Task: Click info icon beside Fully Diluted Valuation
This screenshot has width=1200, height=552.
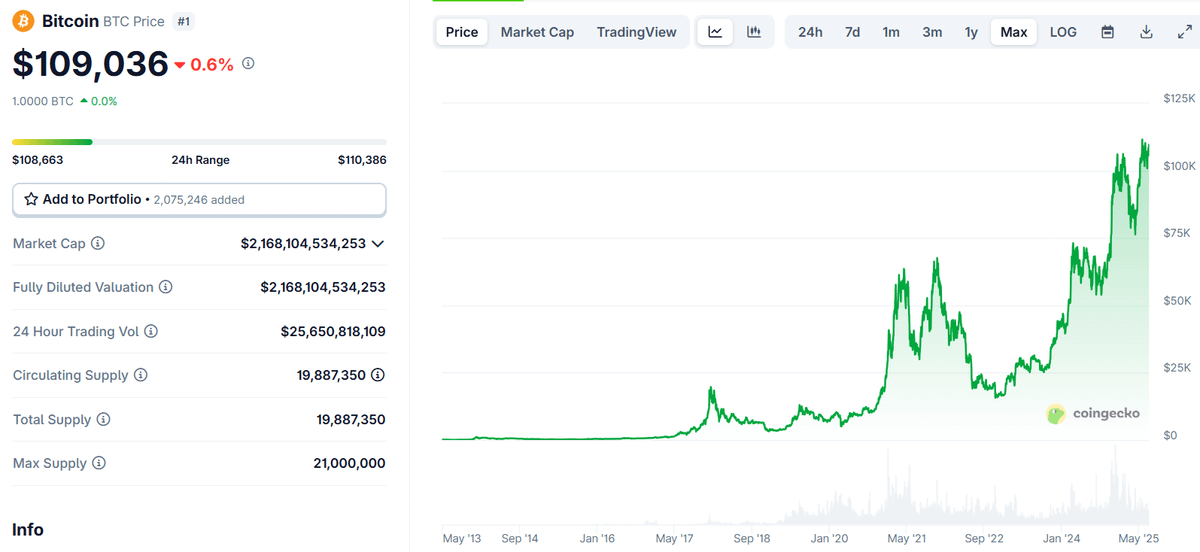Action: (166, 287)
